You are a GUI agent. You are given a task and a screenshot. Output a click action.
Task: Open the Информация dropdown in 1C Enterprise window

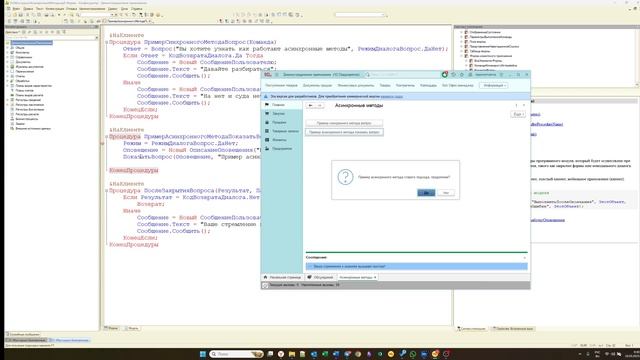(x=494, y=86)
